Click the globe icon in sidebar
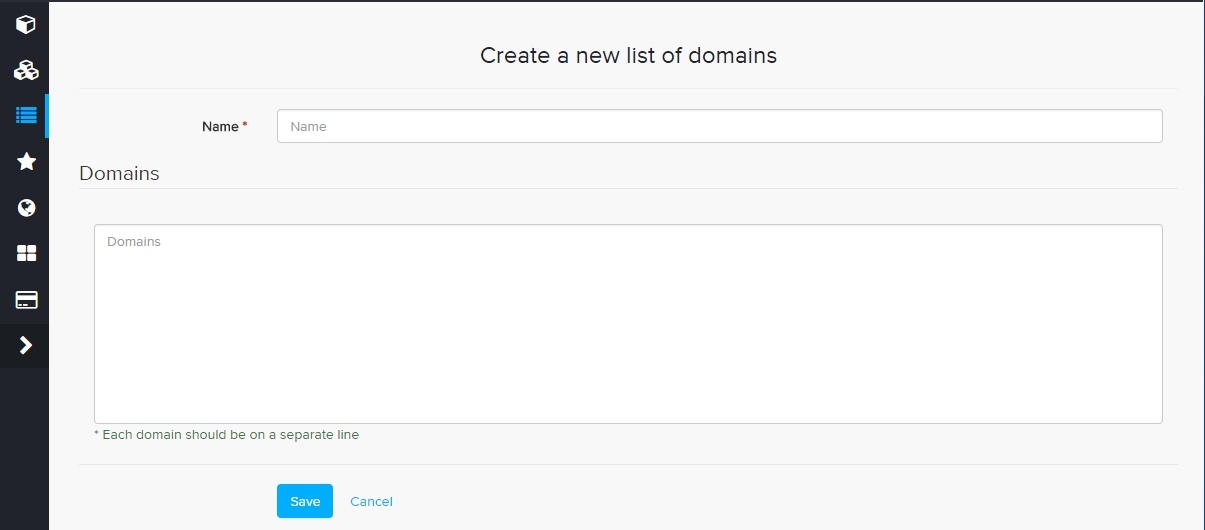 point(26,208)
